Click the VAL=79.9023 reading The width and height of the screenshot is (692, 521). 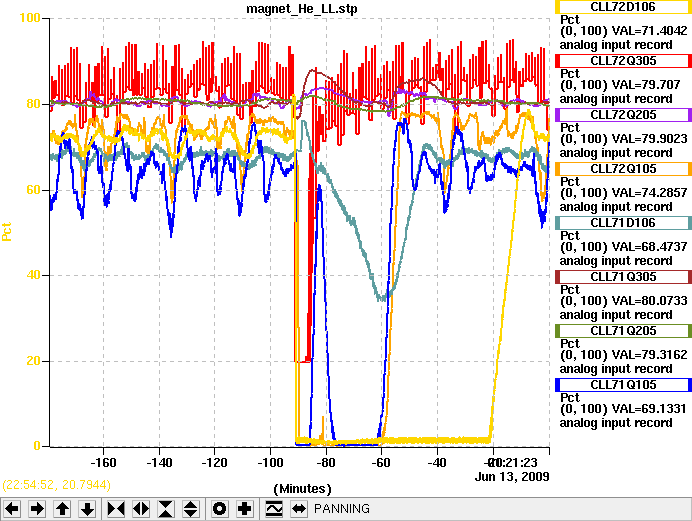pyautogui.click(x=649, y=139)
